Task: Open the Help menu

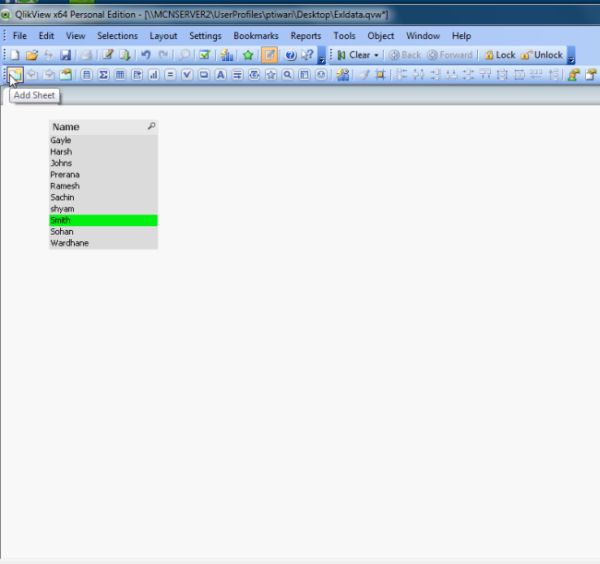Action: pyautogui.click(x=461, y=36)
